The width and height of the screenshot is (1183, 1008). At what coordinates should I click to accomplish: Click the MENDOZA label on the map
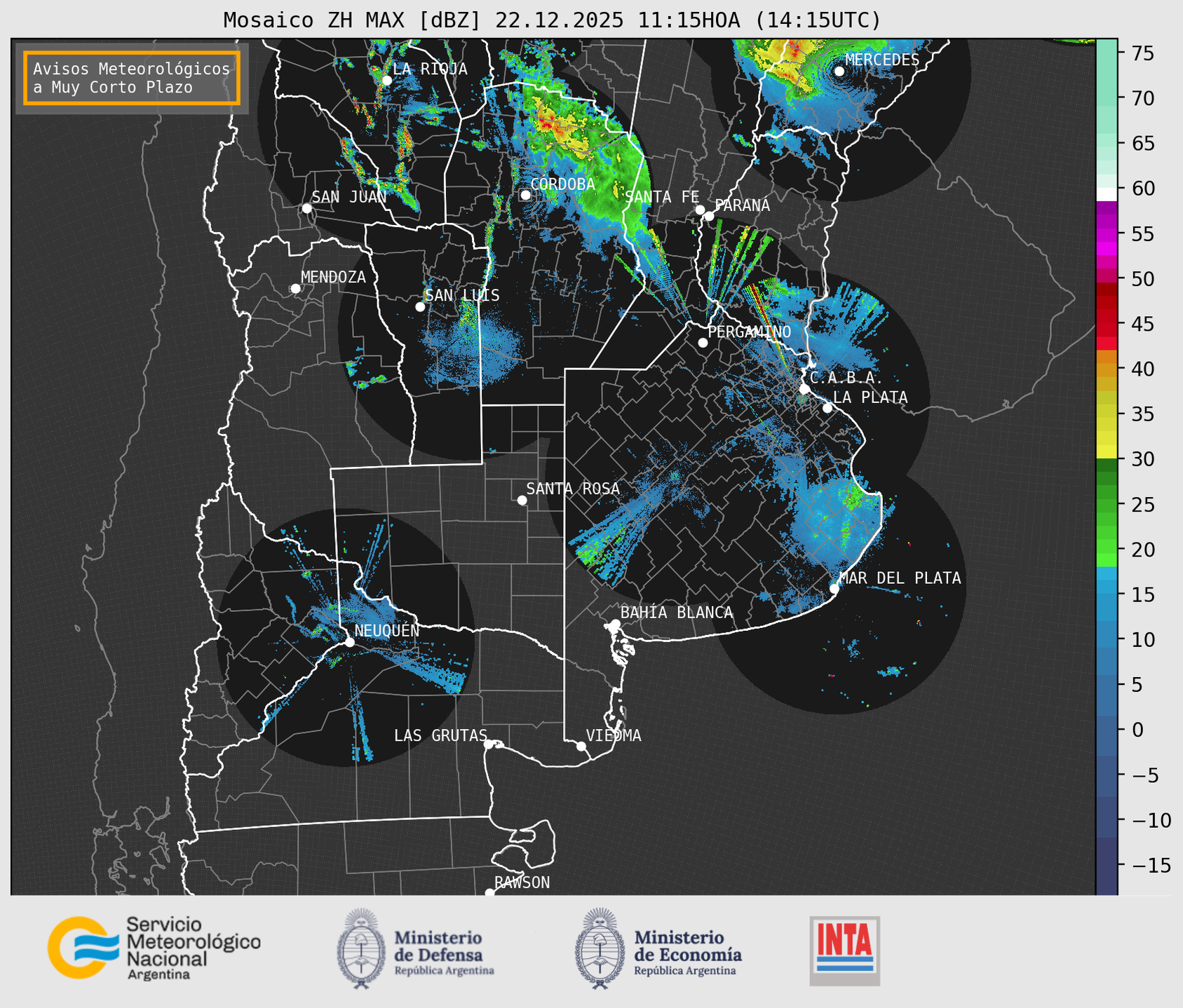pyautogui.click(x=333, y=277)
